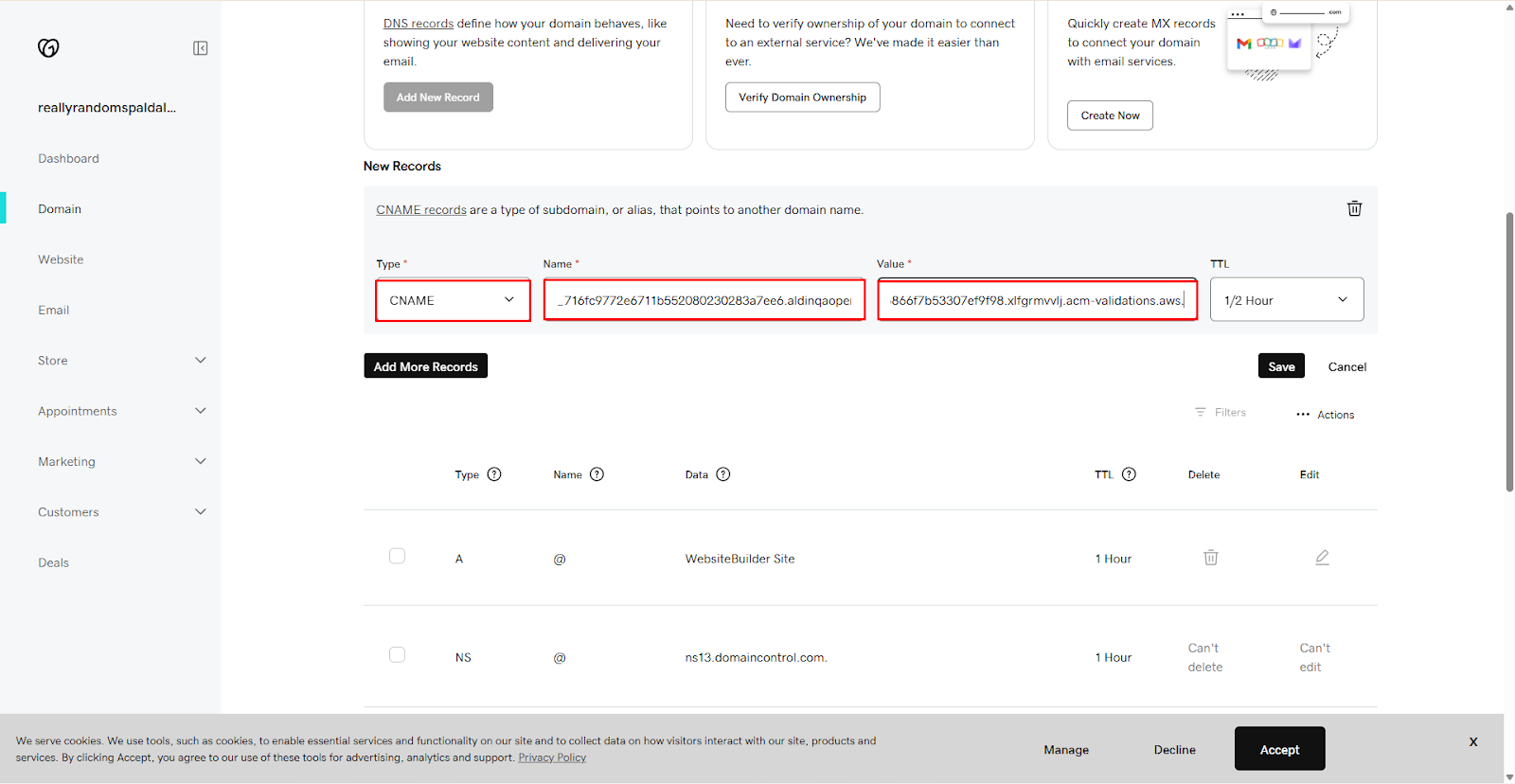Click the Verify Domain Ownership button

[x=802, y=98]
